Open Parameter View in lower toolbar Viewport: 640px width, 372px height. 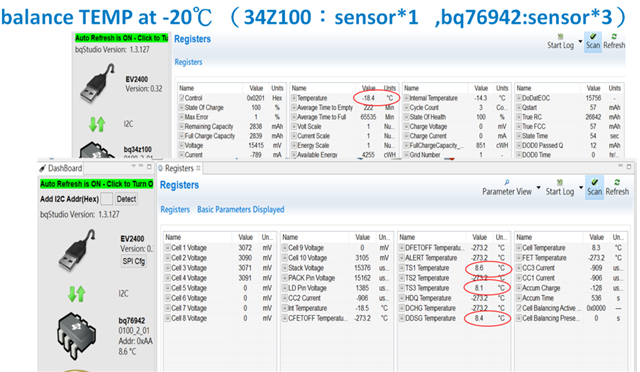(x=507, y=187)
